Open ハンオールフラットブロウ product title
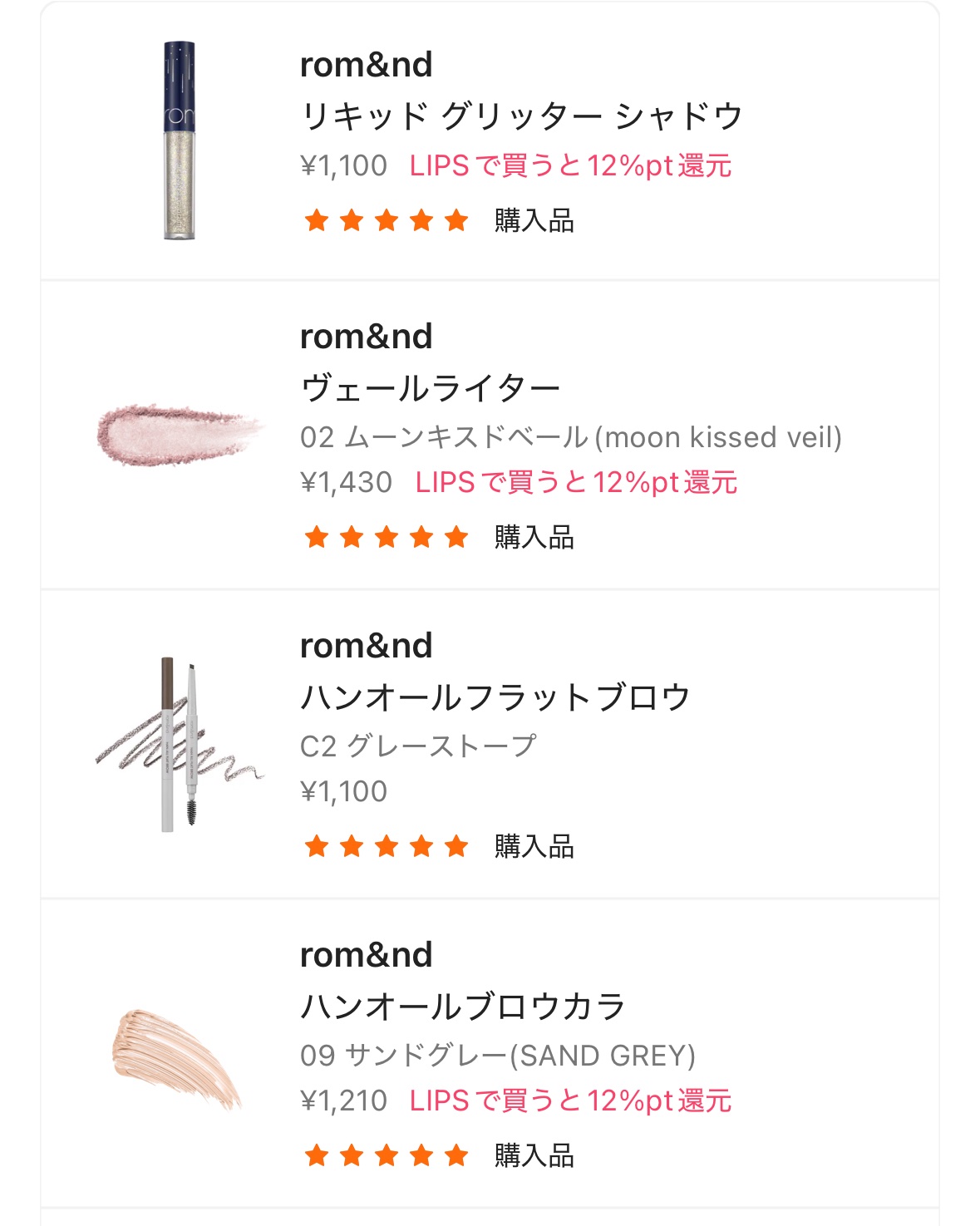The width and height of the screenshot is (980, 1226). tap(495, 697)
